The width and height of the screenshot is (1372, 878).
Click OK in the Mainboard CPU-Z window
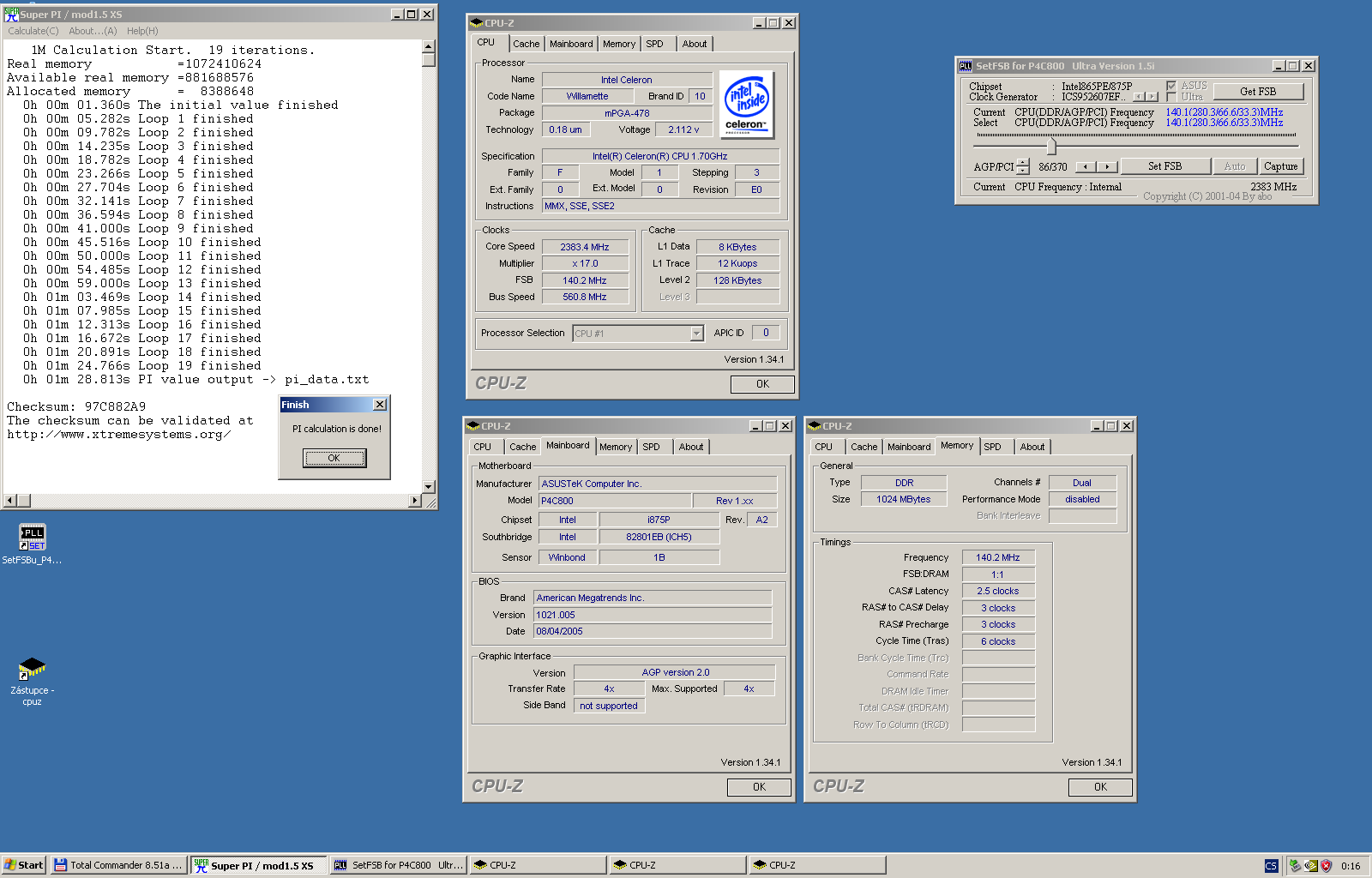(759, 787)
